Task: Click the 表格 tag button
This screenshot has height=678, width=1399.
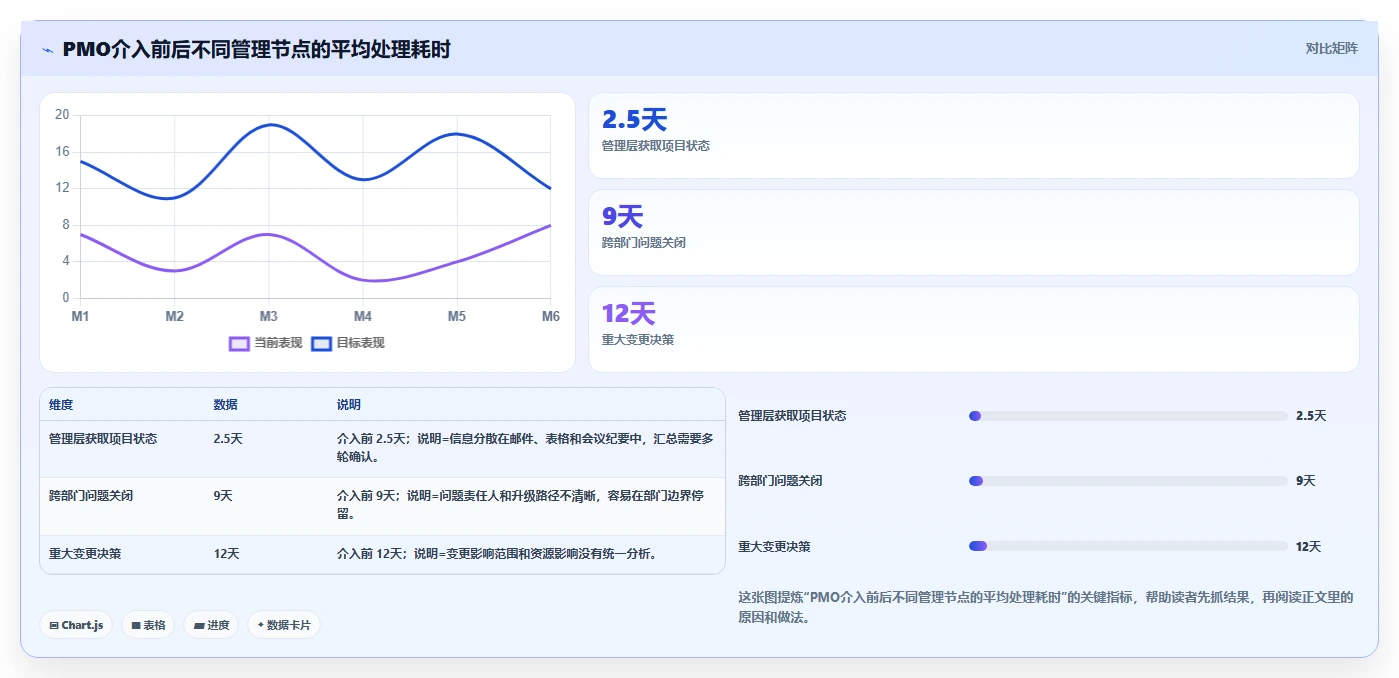Action: coord(148,625)
